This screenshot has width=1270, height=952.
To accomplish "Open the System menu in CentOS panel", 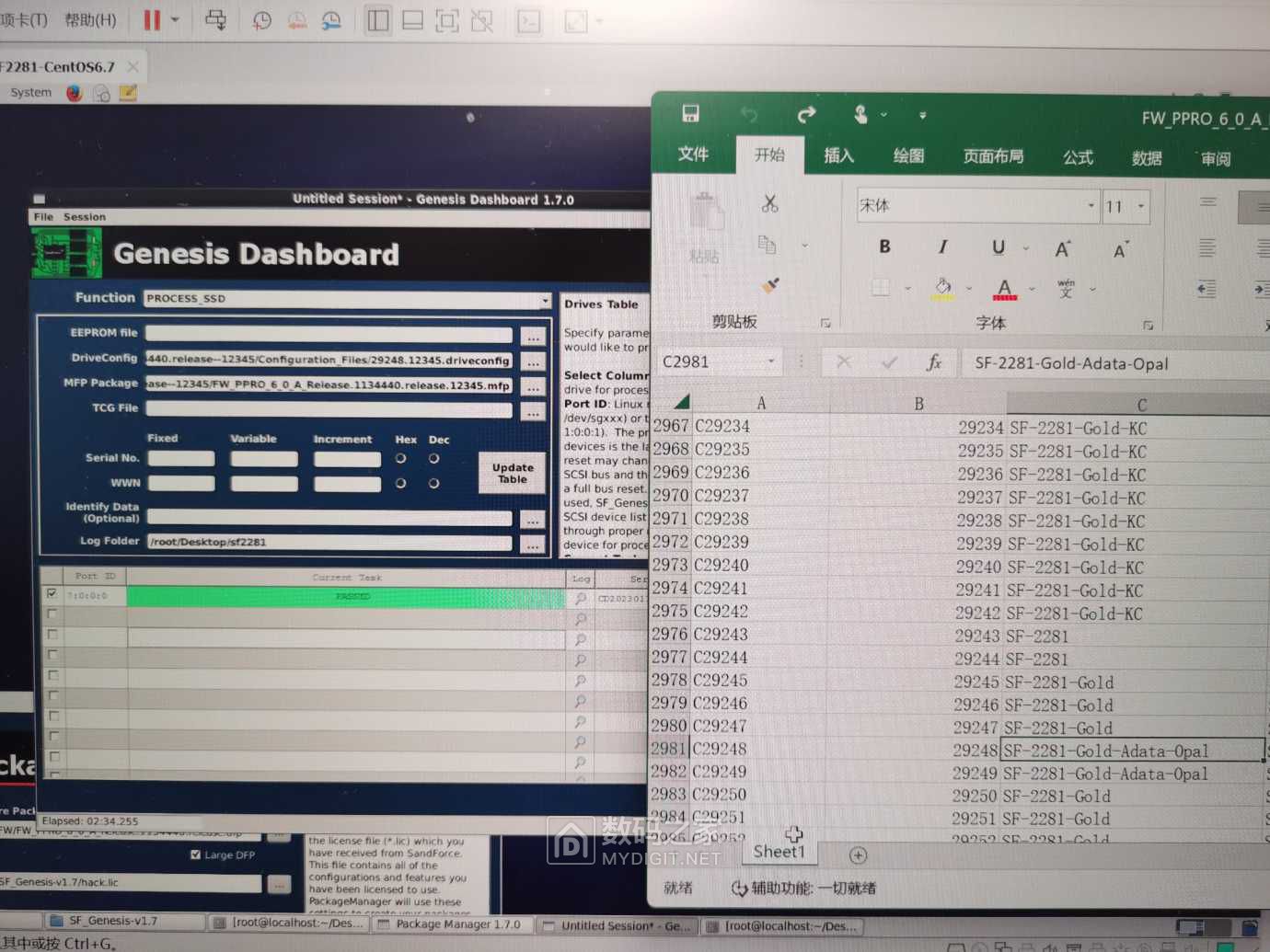I will (x=30, y=92).
